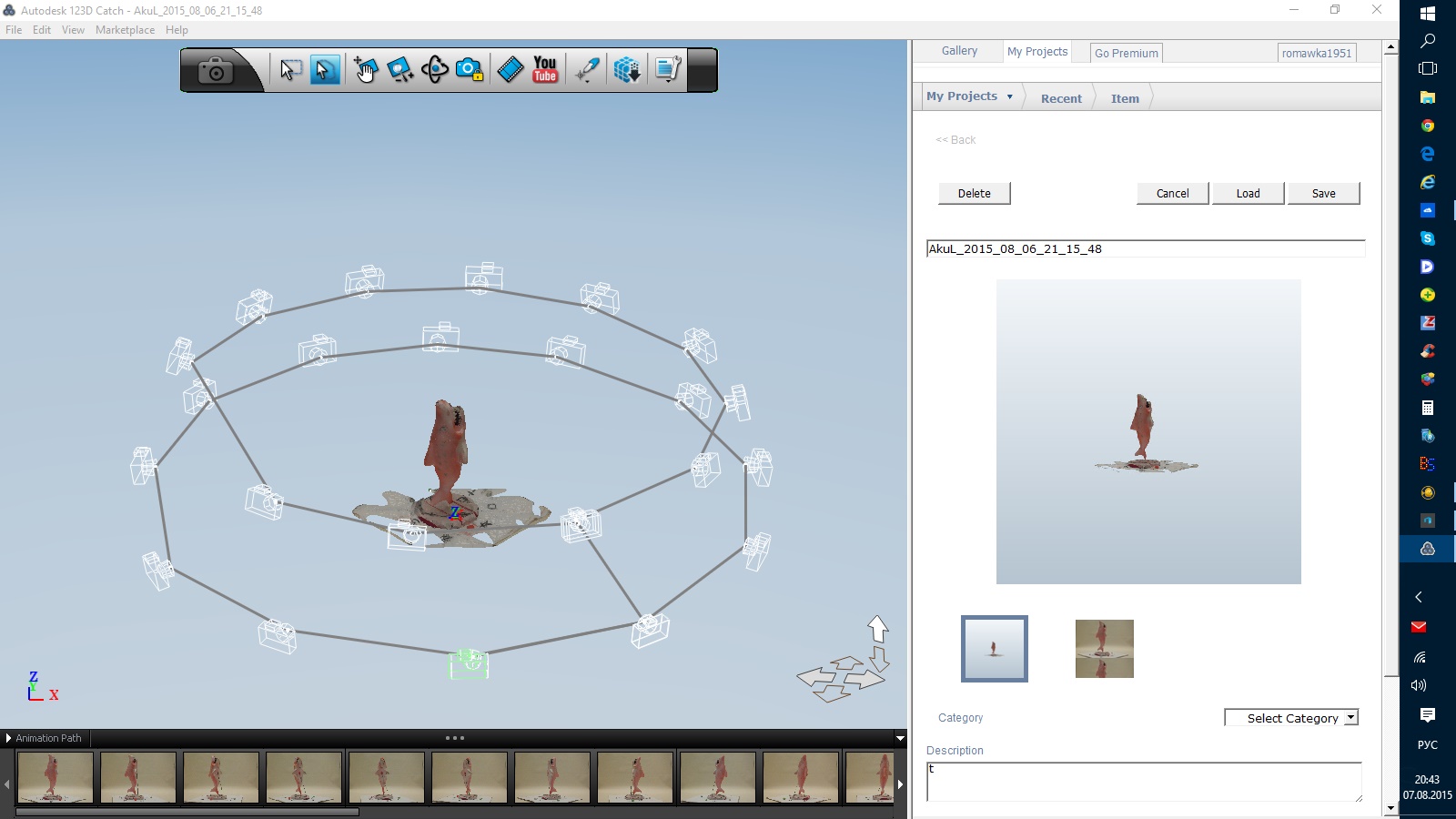Open the Edit menu
Image resolution: width=1456 pixels, height=819 pixels.
(41, 29)
